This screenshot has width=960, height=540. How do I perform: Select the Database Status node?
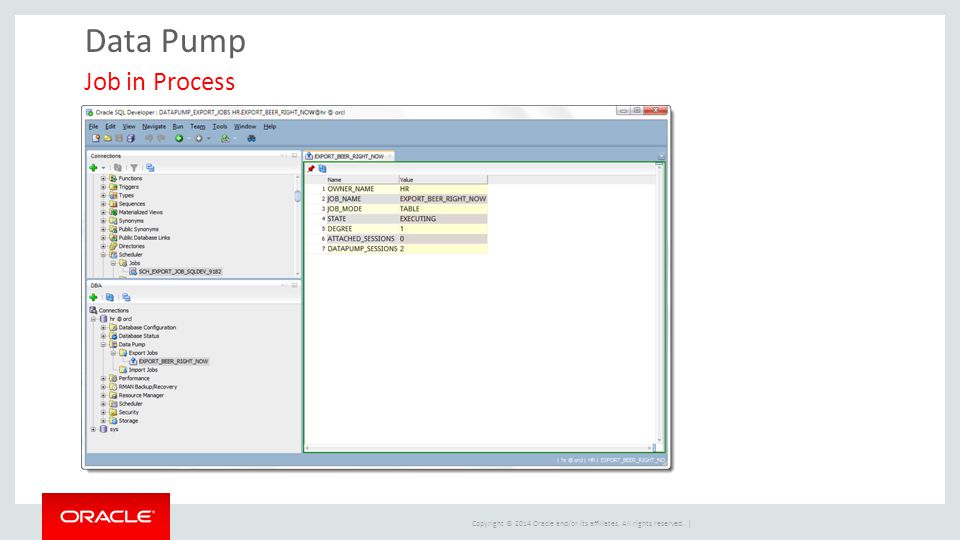(x=138, y=336)
